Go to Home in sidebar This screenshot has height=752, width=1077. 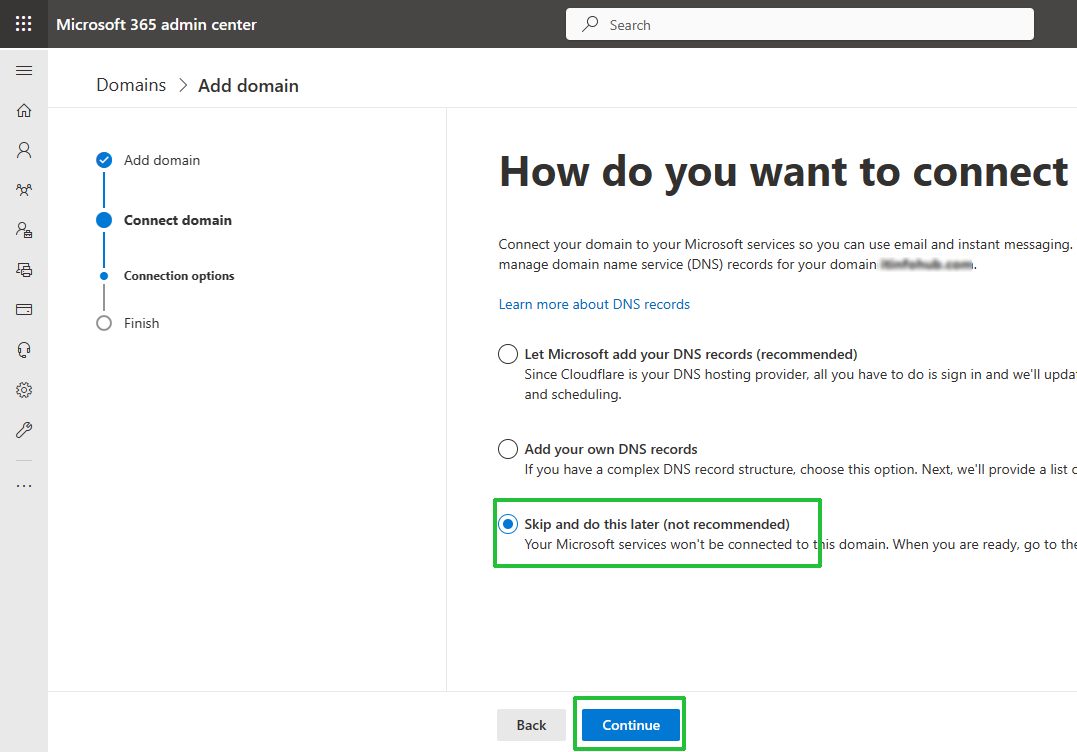coord(24,111)
